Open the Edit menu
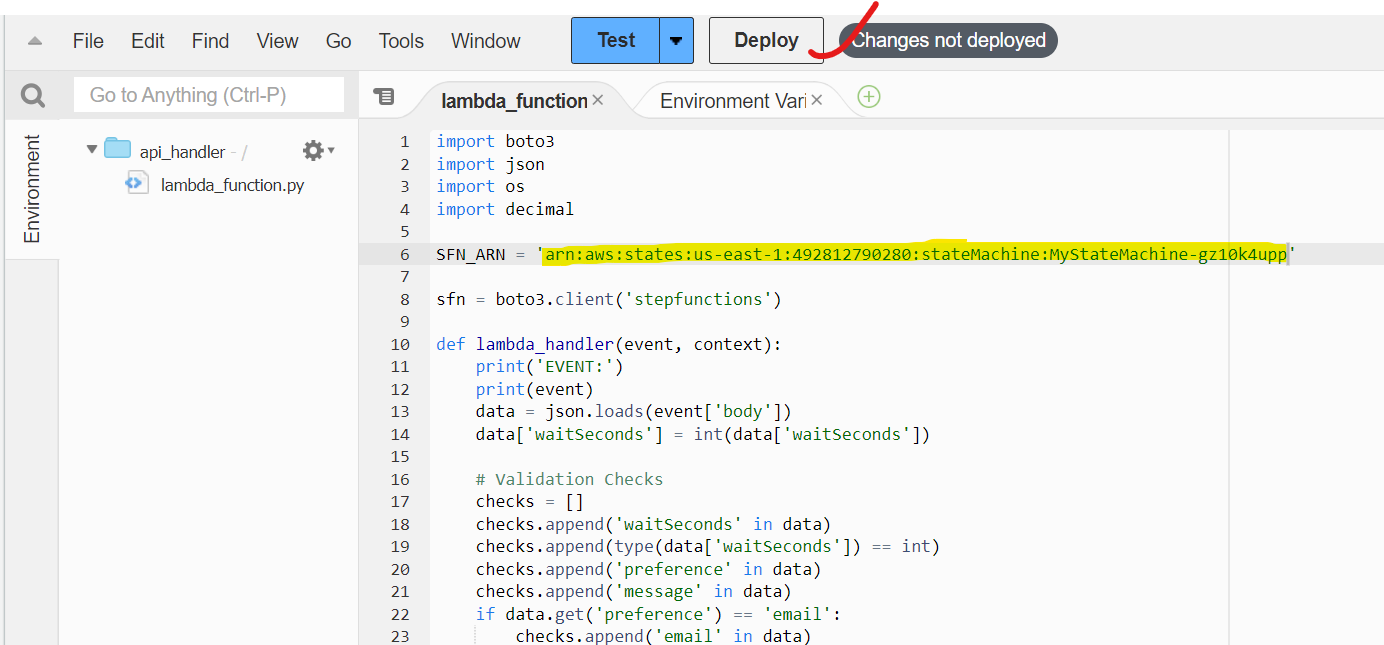 (148, 41)
